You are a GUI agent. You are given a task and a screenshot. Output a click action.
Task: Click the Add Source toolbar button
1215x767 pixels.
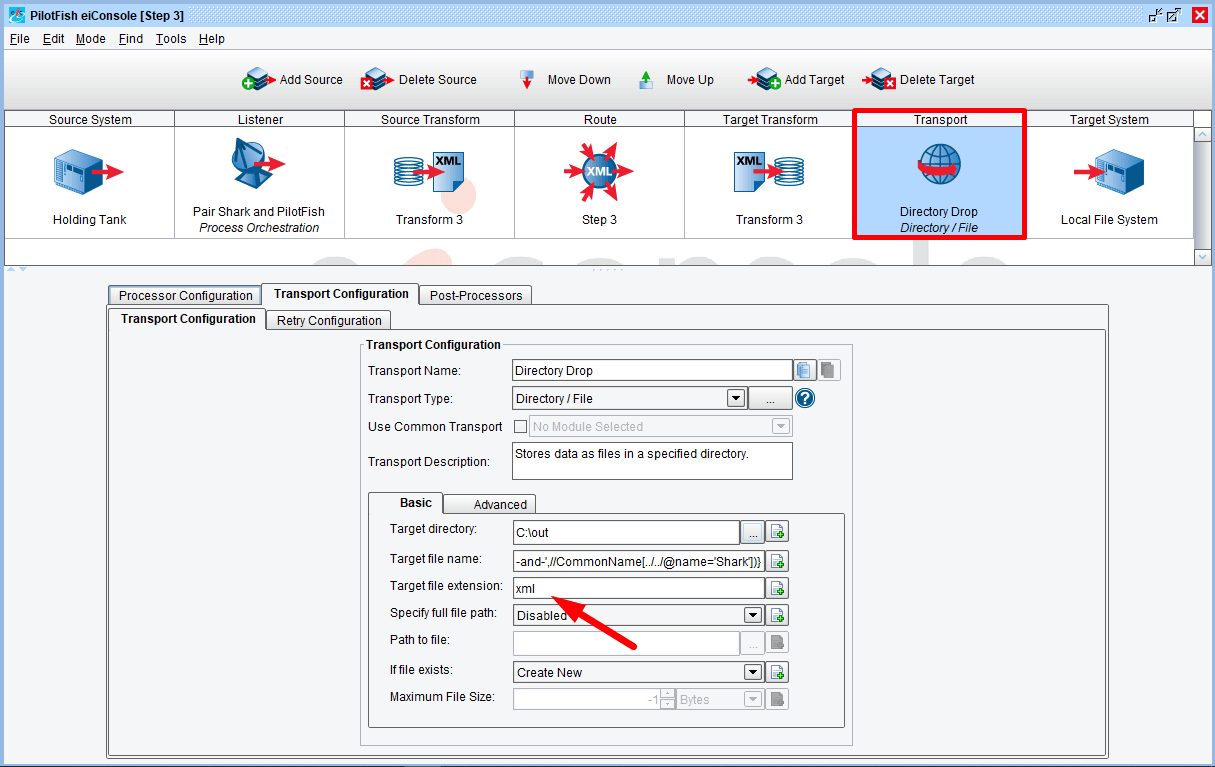pos(292,80)
